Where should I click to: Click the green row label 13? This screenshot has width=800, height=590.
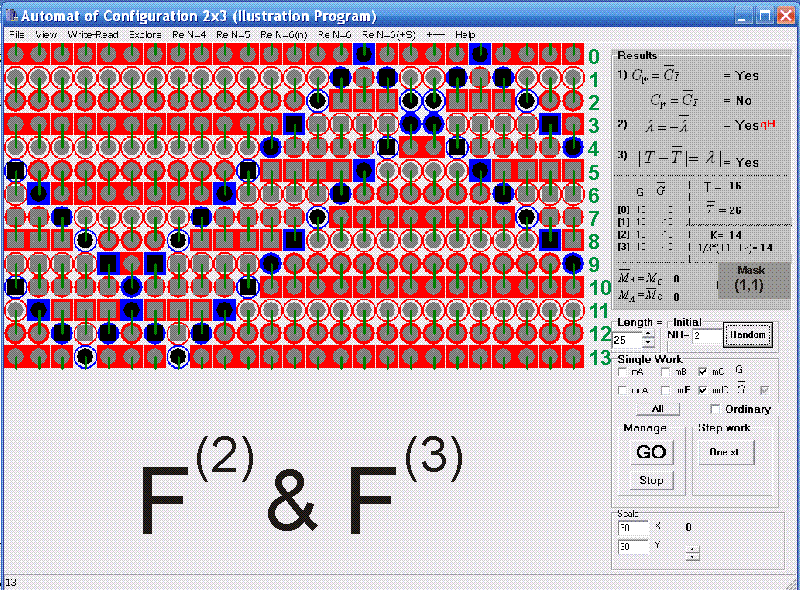pos(600,357)
